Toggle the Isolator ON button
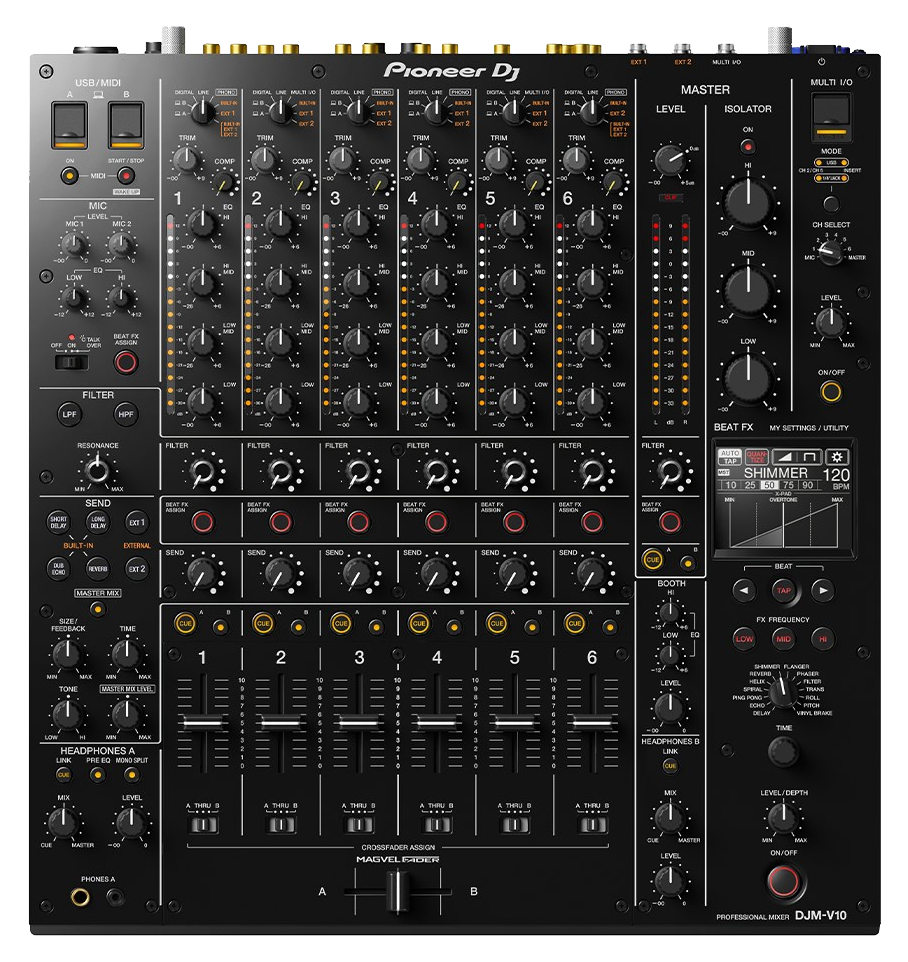 (x=748, y=146)
